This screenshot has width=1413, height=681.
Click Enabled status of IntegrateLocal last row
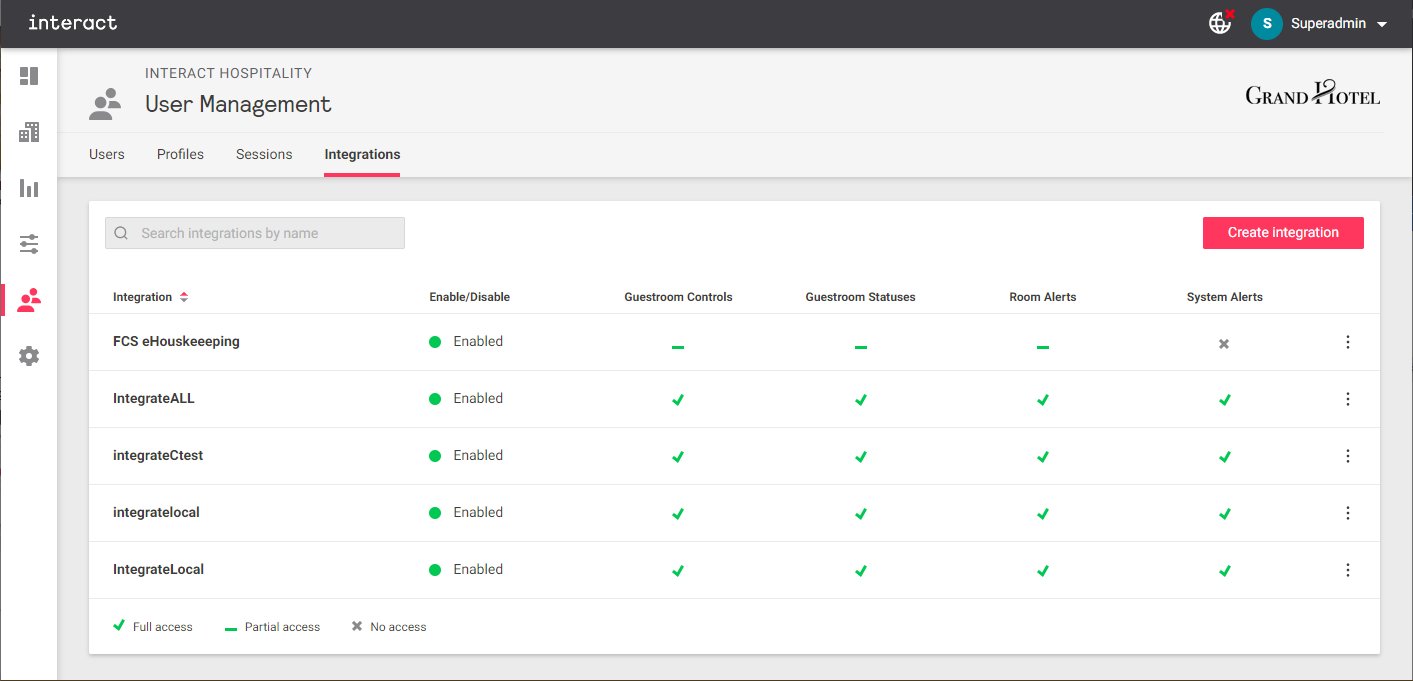(x=466, y=569)
